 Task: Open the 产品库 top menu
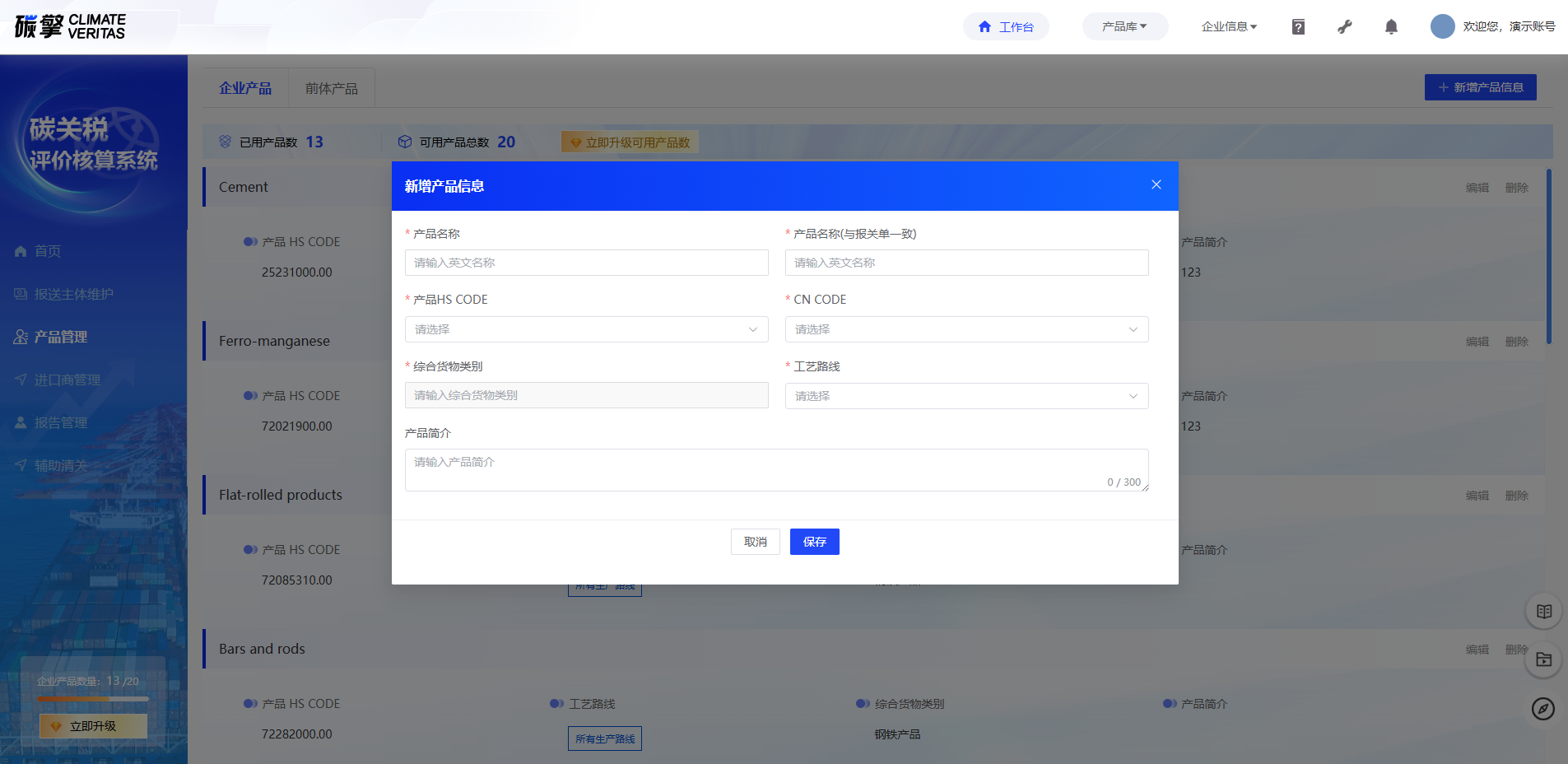1124,27
